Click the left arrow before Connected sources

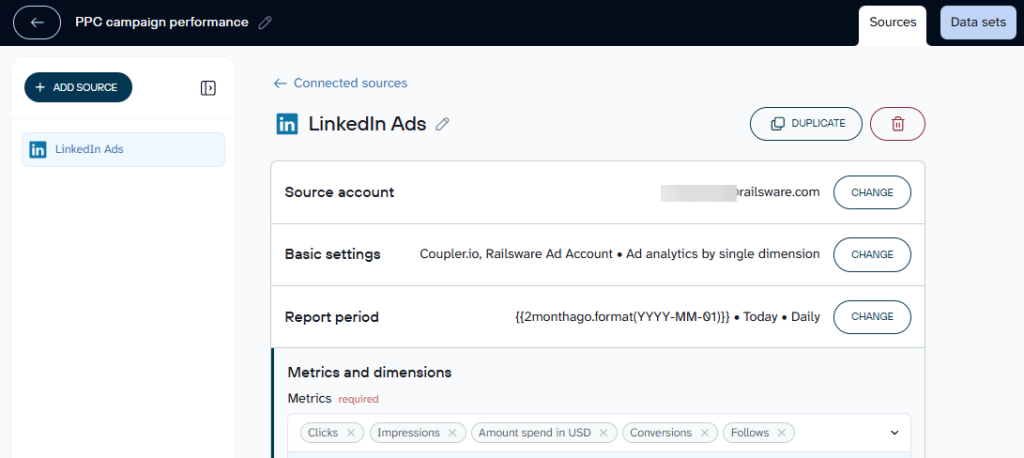pyautogui.click(x=280, y=83)
